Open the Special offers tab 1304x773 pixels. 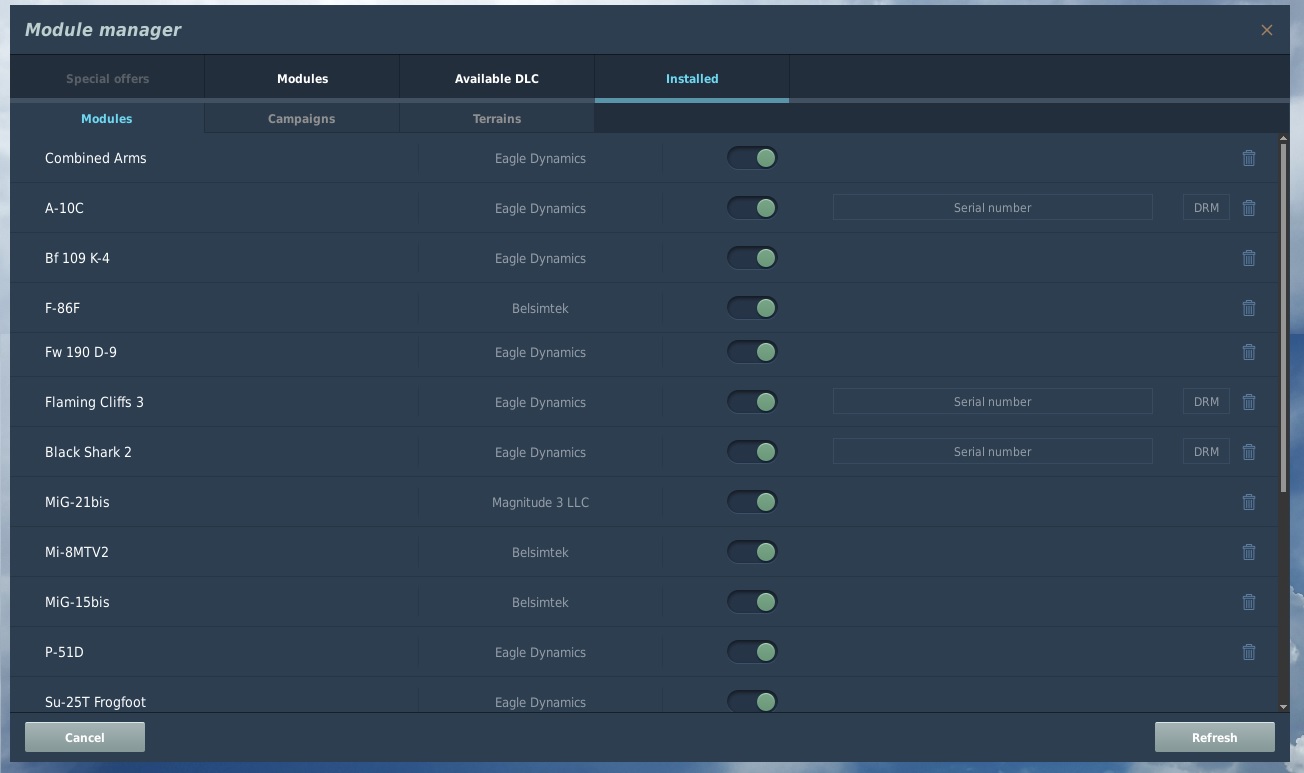click(107, 78)
